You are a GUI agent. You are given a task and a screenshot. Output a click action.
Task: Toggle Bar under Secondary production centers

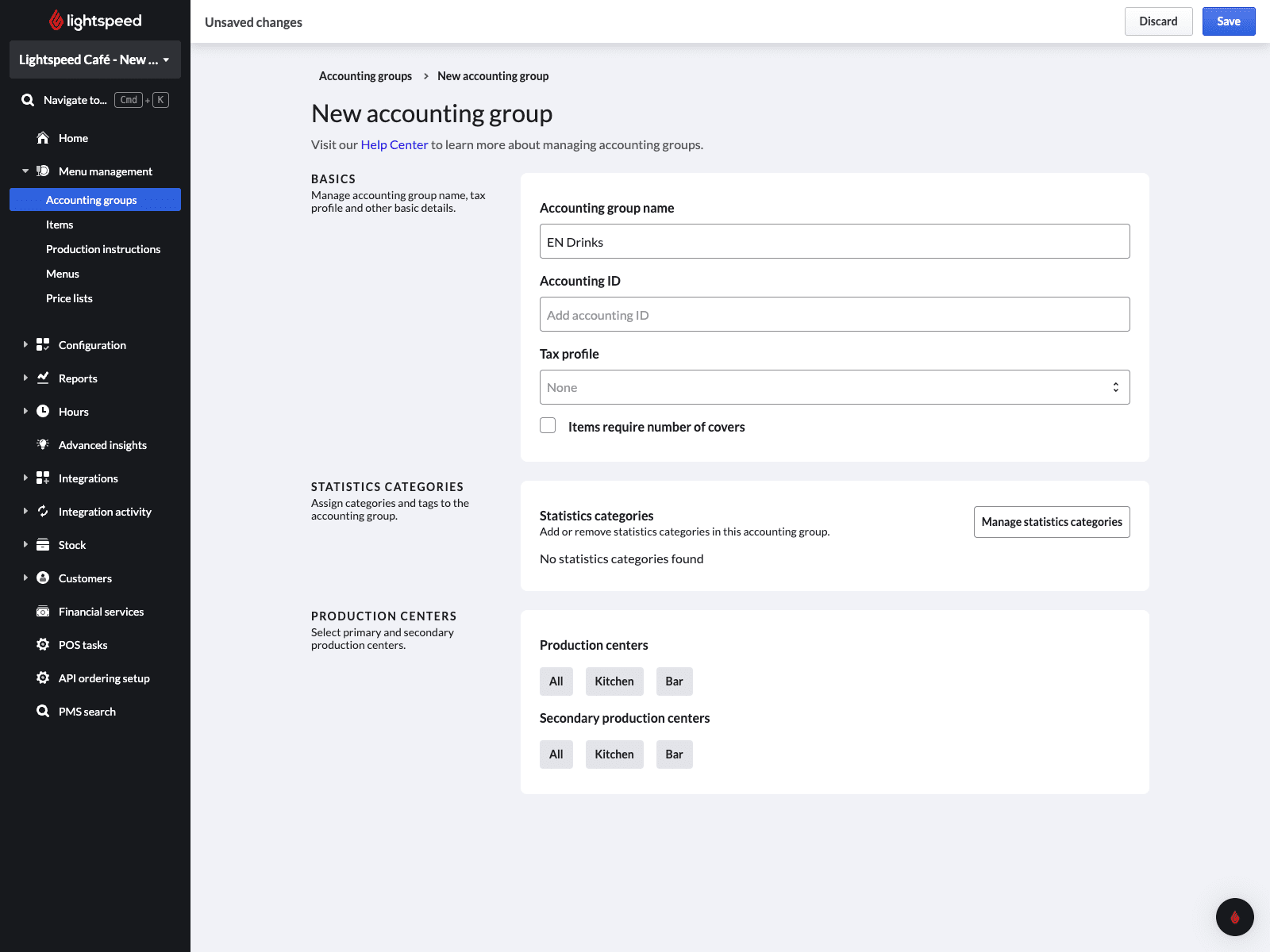point(674,754)
